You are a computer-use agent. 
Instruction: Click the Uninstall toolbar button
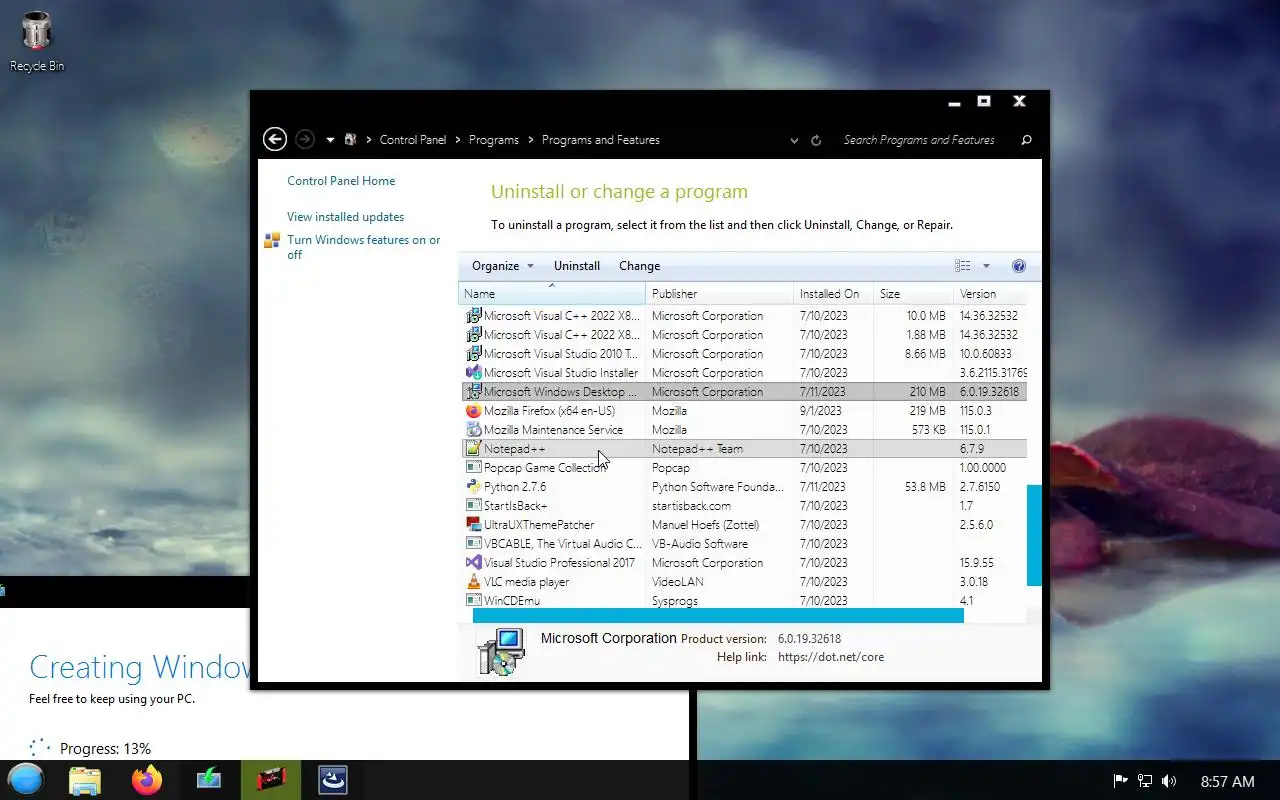coord(577,266)
